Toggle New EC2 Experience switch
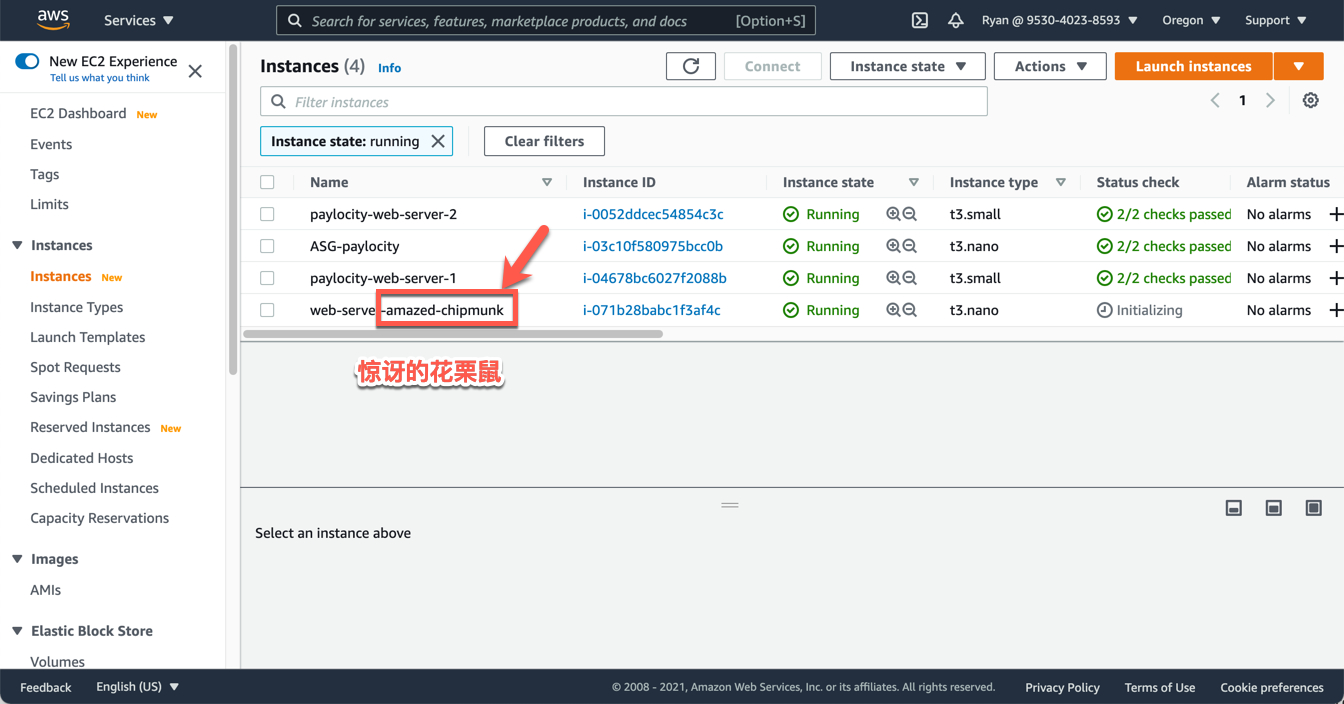The image size is (1344, 704). 27,61
